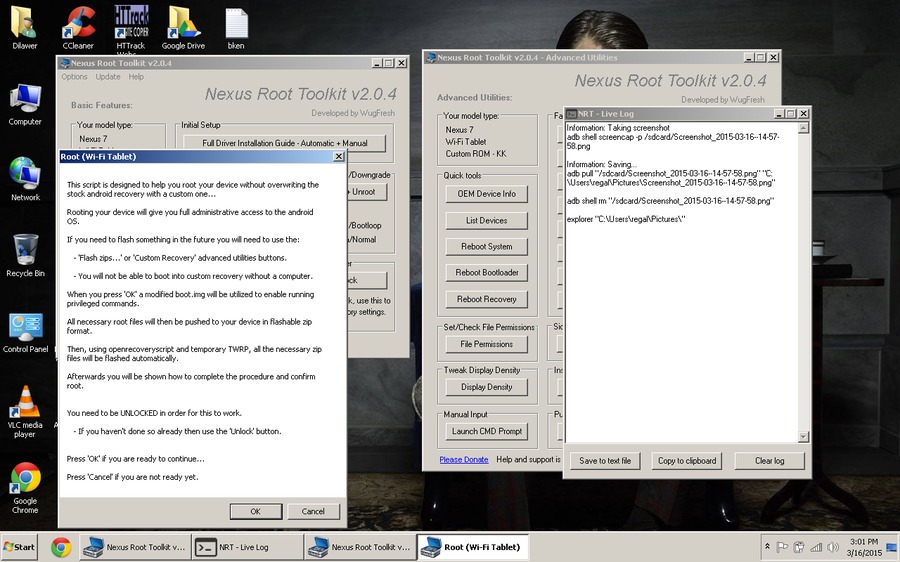
Task: Follow the Please Donate link
Action: pos(464,460)
